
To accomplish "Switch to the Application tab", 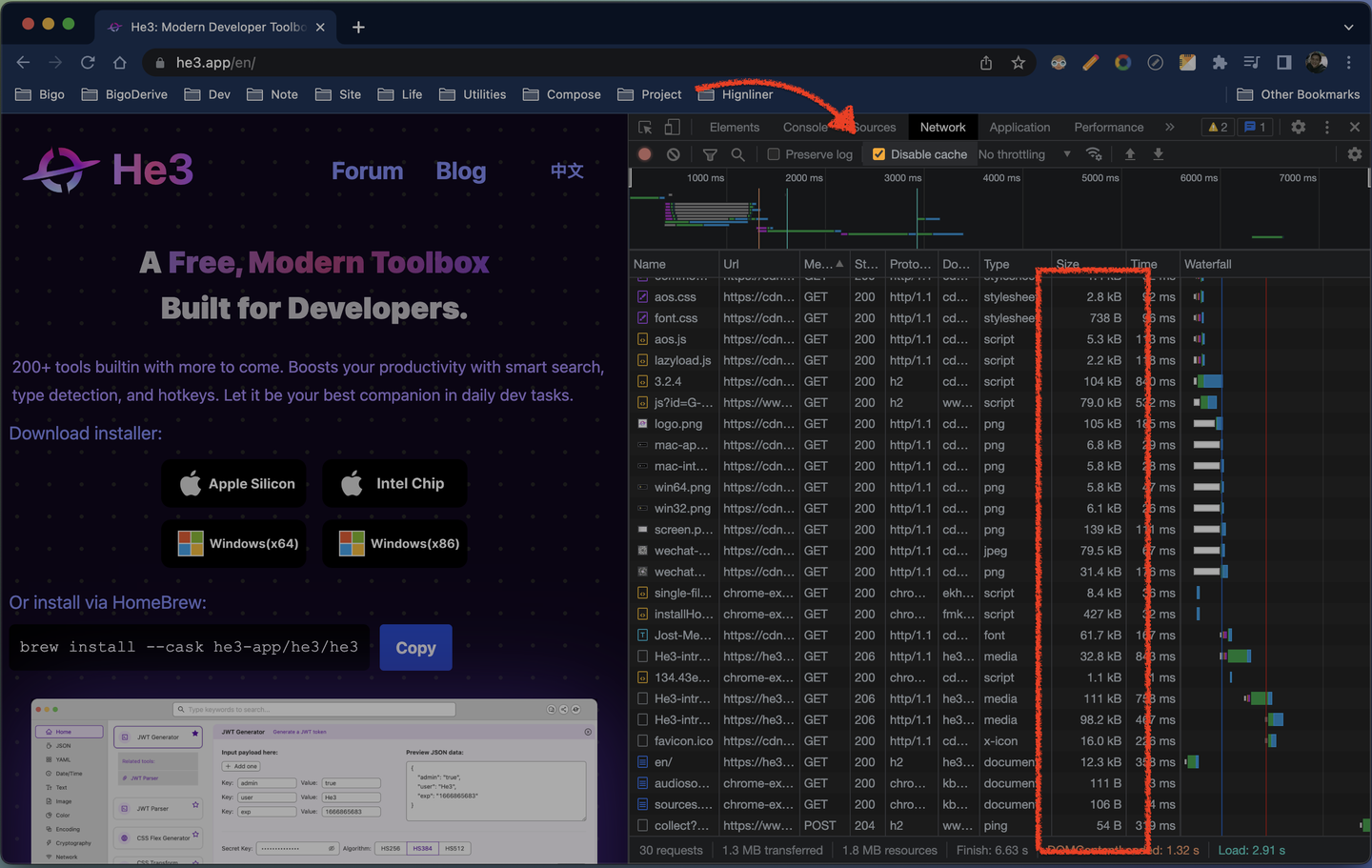I will click(x=1019, y=126).
